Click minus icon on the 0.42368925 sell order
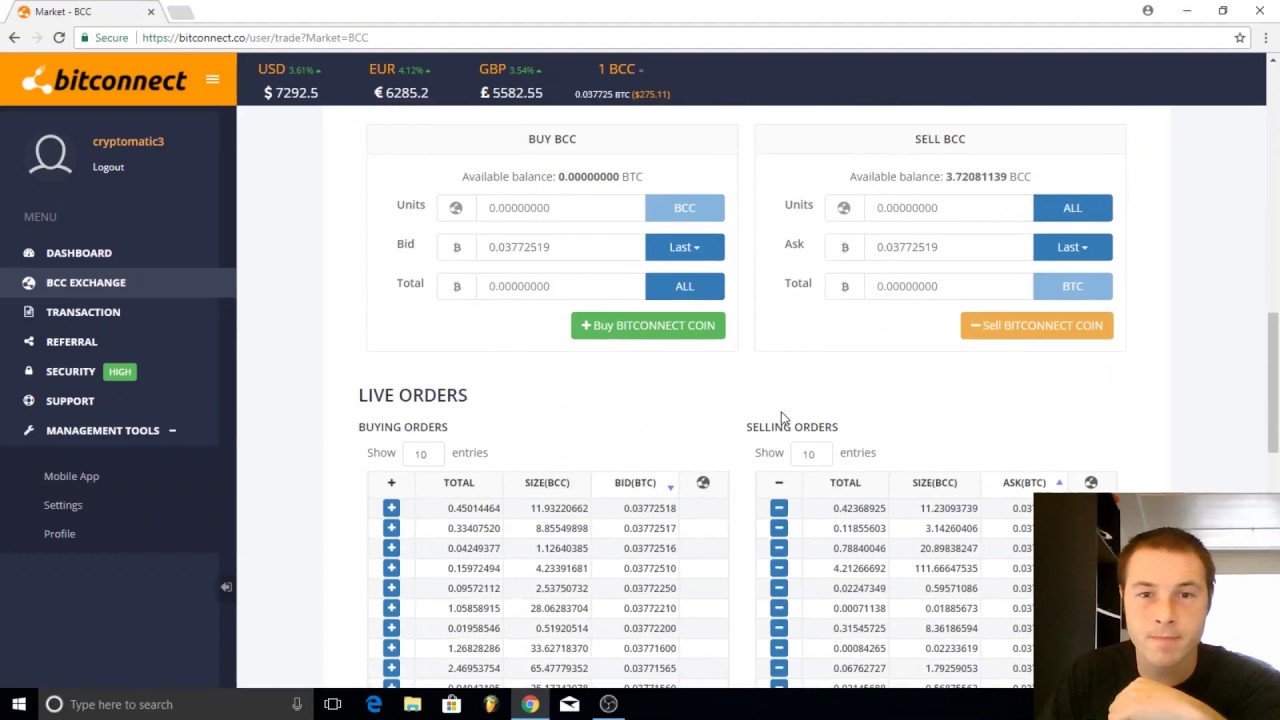Viewport: 1280px width, 720px height. pos(779,508)
